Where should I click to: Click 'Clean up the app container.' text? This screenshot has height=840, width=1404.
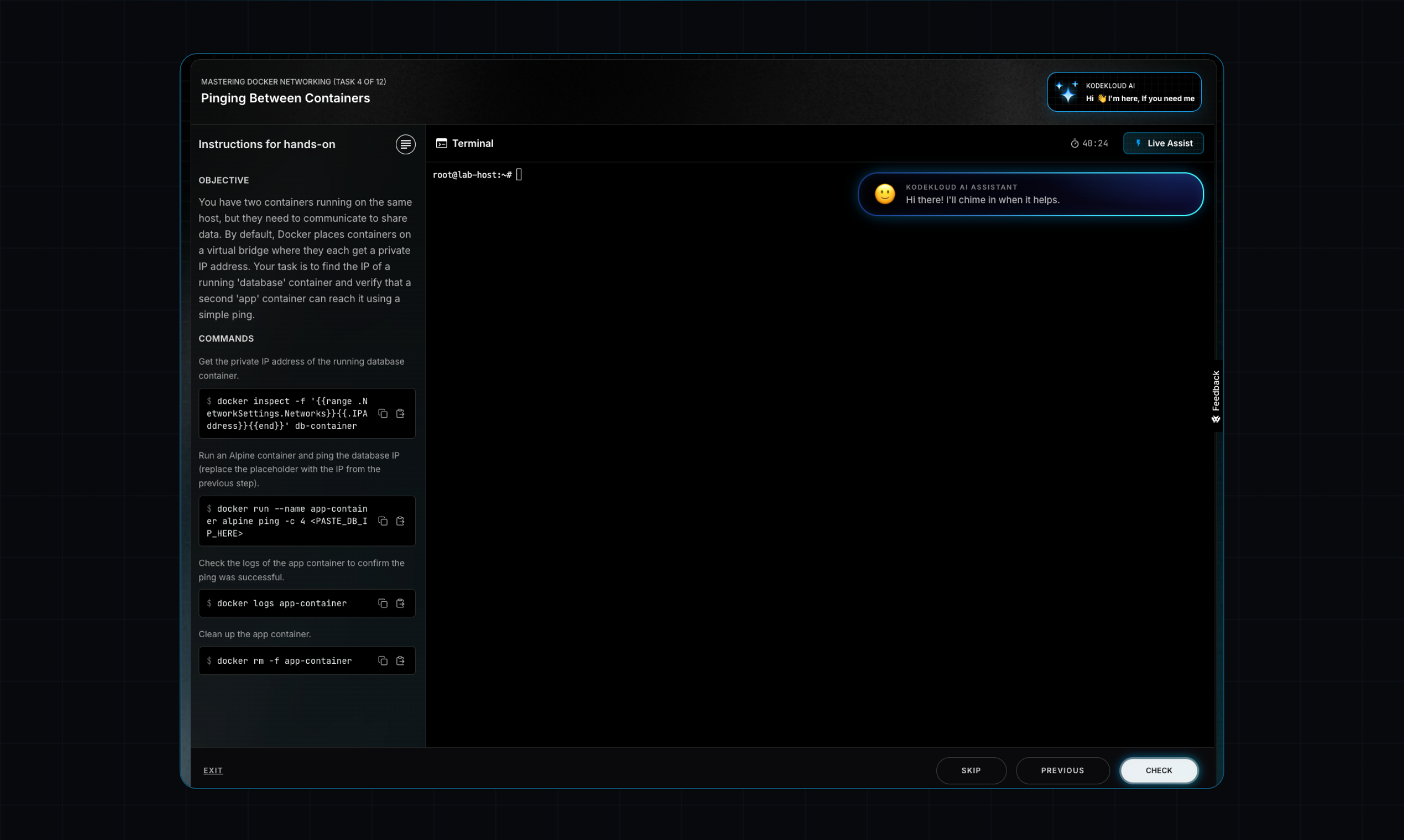click(x=255, y=634)
